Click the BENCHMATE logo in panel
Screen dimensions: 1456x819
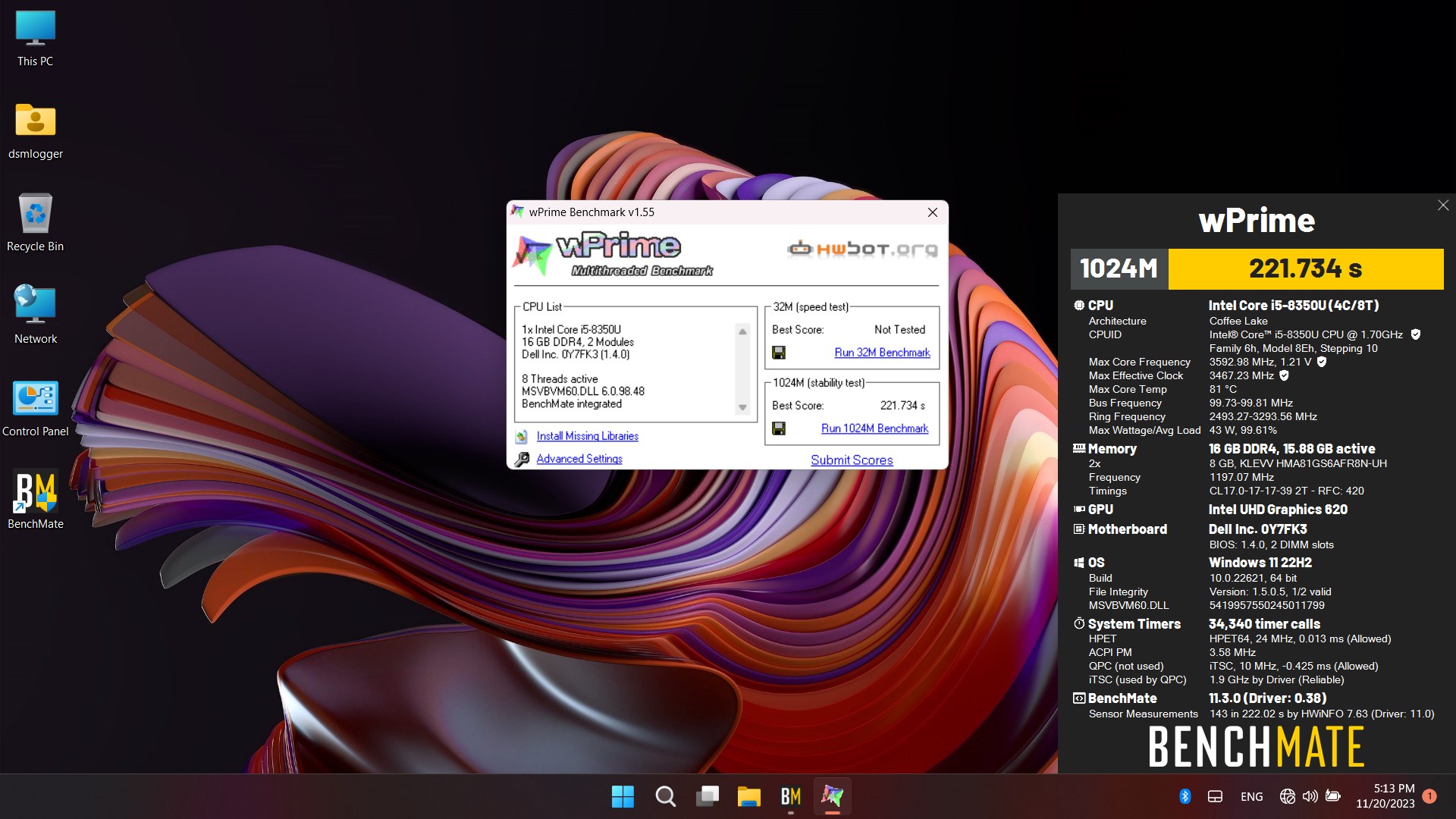[x=1257, y=747]
